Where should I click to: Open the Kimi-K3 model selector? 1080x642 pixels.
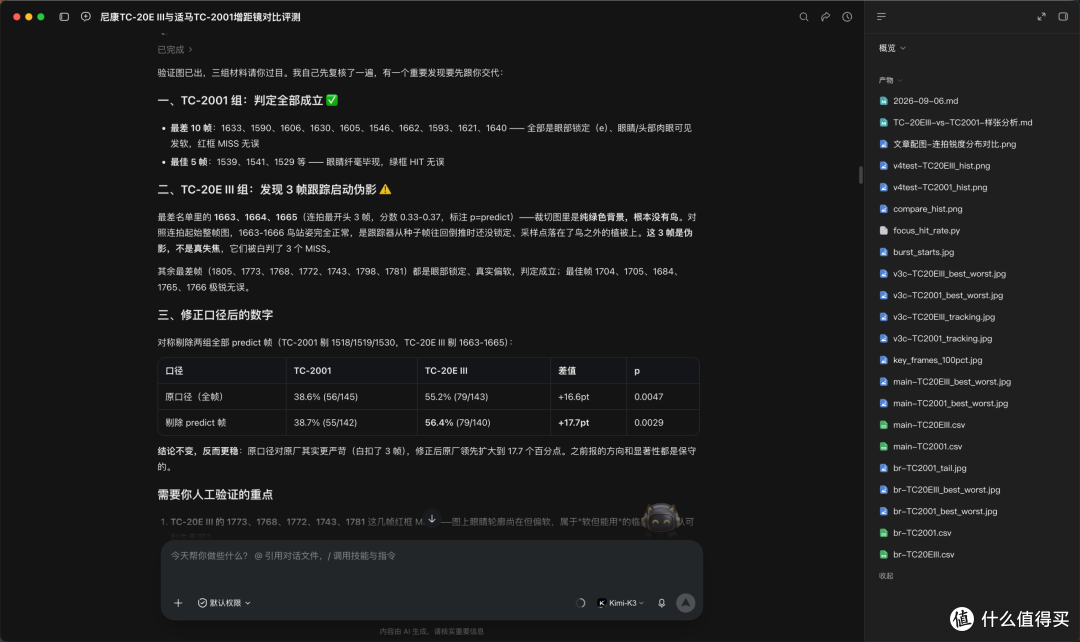point(621,603)
